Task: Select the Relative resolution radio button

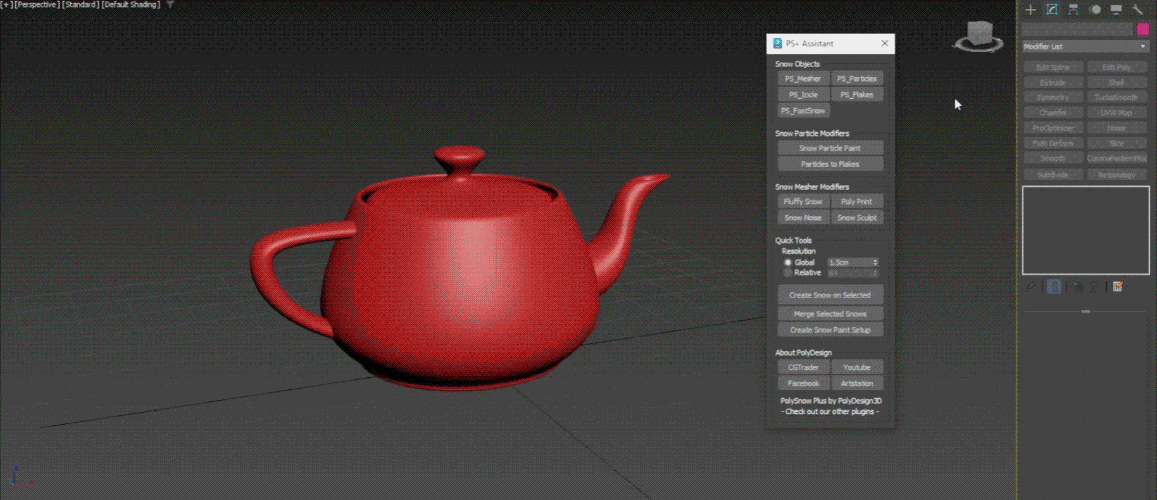Action: pos(787,273)
